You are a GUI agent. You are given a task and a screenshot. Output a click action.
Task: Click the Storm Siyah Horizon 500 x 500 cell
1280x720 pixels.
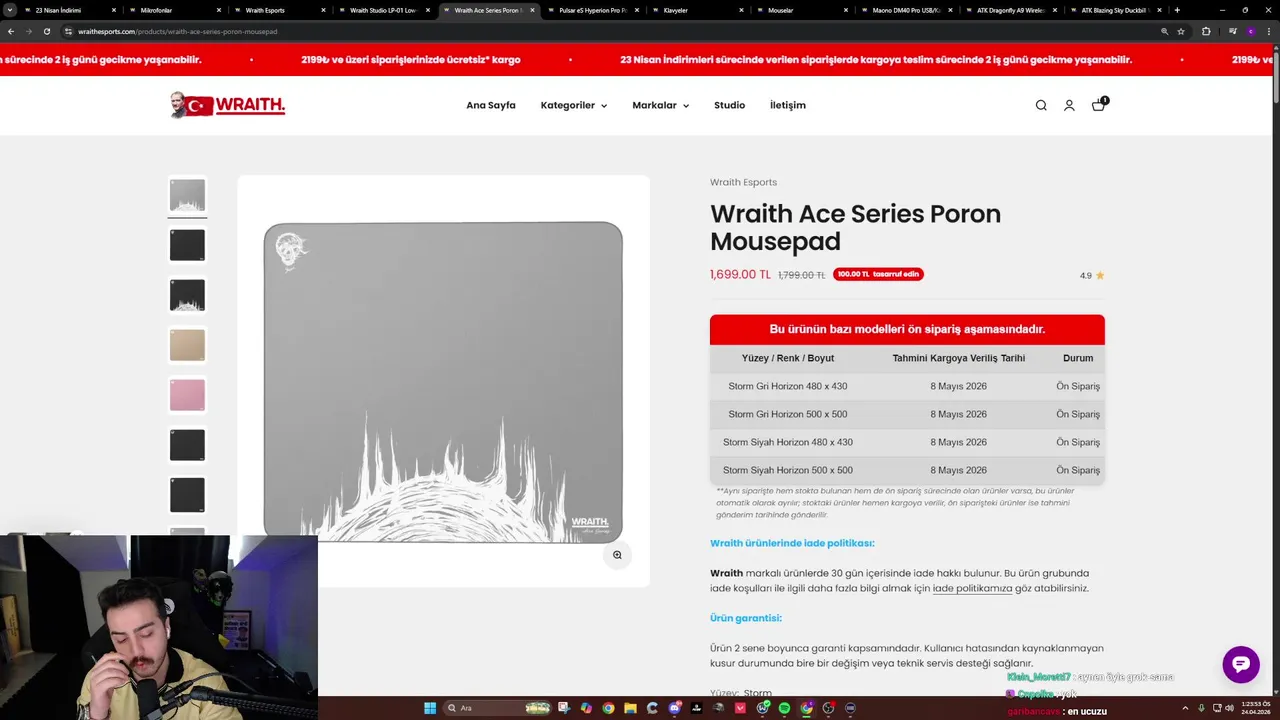click(788, 470)
